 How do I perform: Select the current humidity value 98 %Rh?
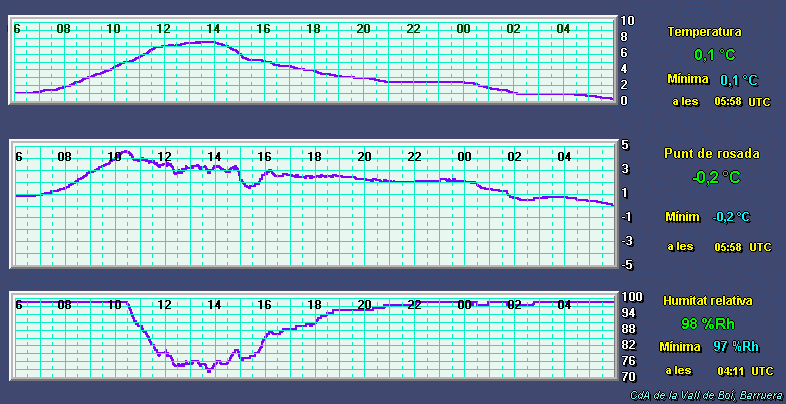point(708,324)
